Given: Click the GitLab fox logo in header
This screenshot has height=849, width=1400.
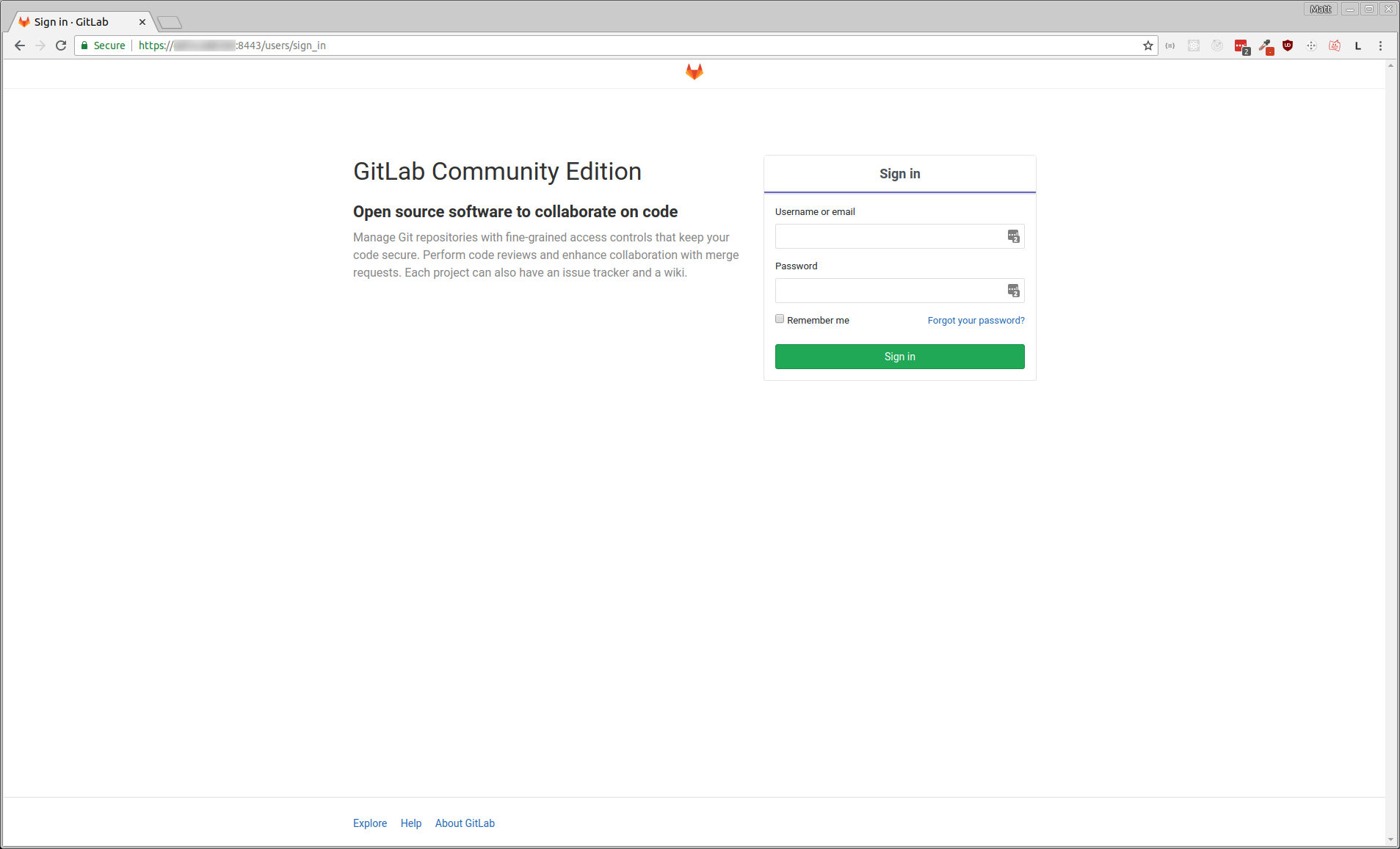Looking at the screenshot, I should [x=694, y=71].
